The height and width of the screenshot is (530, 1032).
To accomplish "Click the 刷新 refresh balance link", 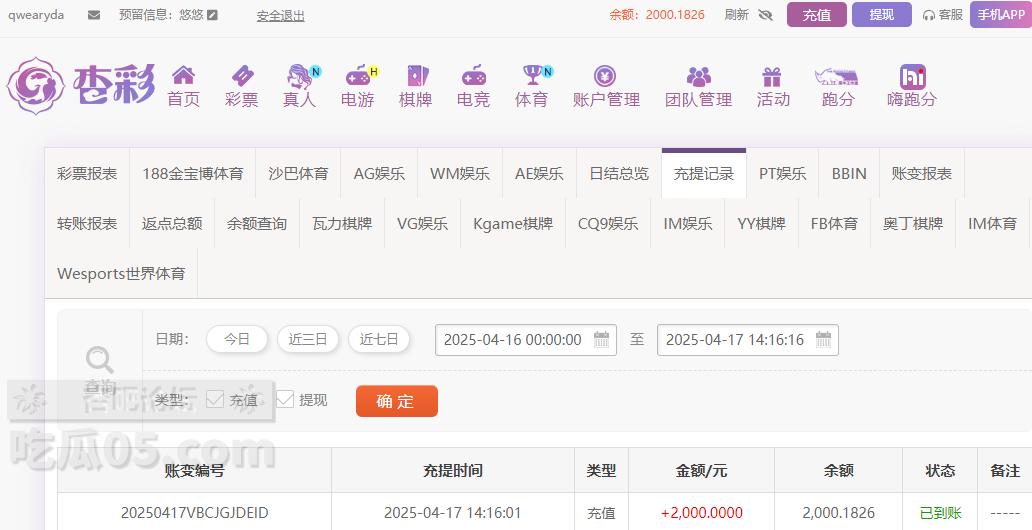I will point(736,14).
